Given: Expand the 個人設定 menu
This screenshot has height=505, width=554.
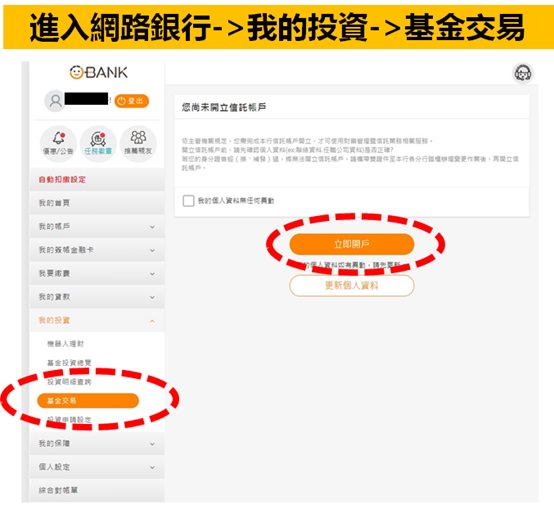Looking at the screenshot, I should tap(97, 467).
